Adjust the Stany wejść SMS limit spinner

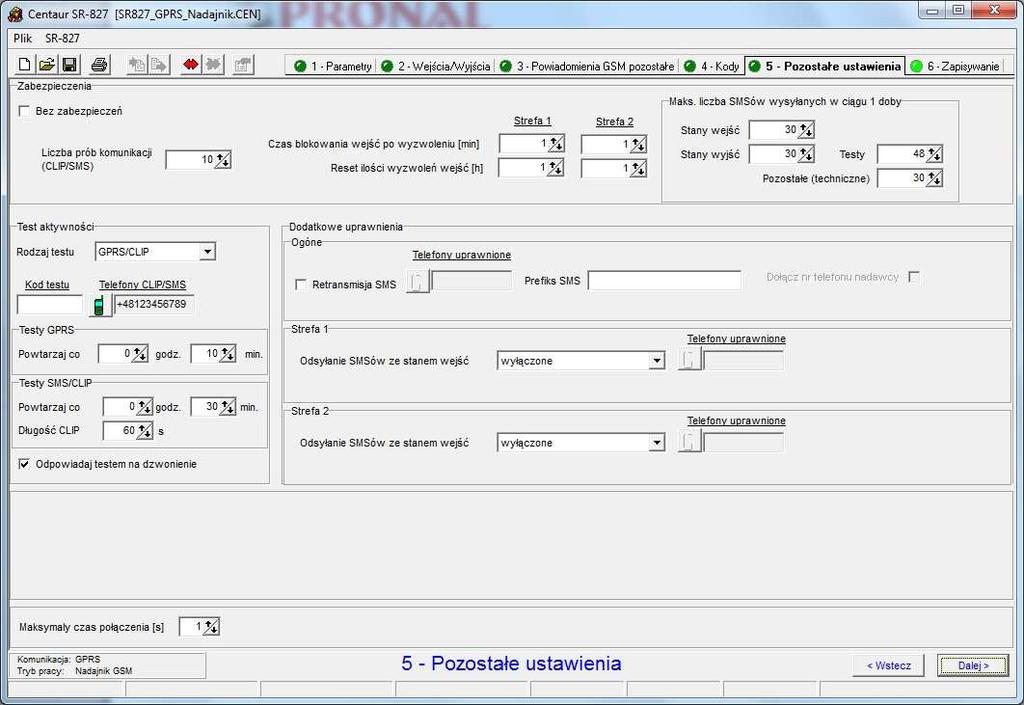click(x=806, y=130)
